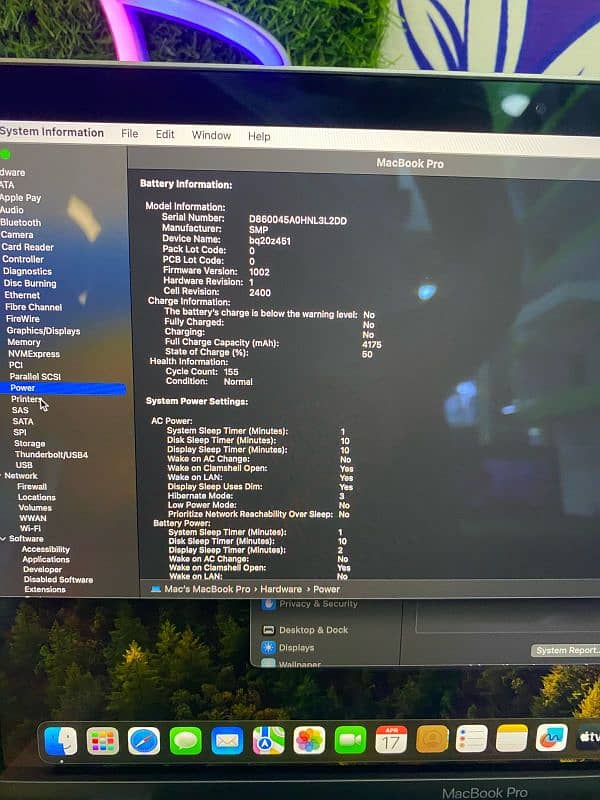Screen dimensions: 600x800
Task: Launch Safari from the dock
Action: (144, 741)
